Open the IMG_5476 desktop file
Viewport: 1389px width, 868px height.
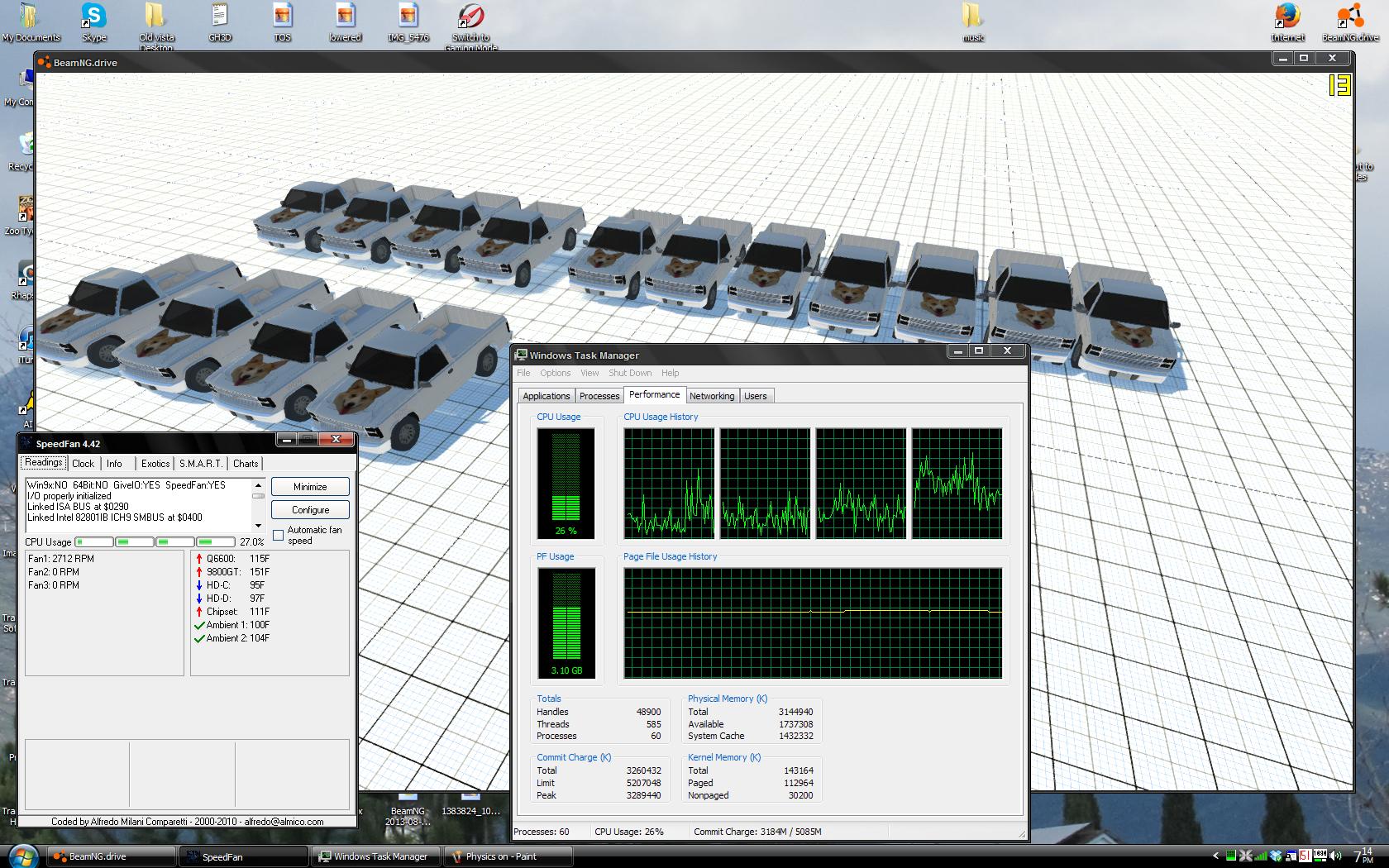(x=408, y=21)
